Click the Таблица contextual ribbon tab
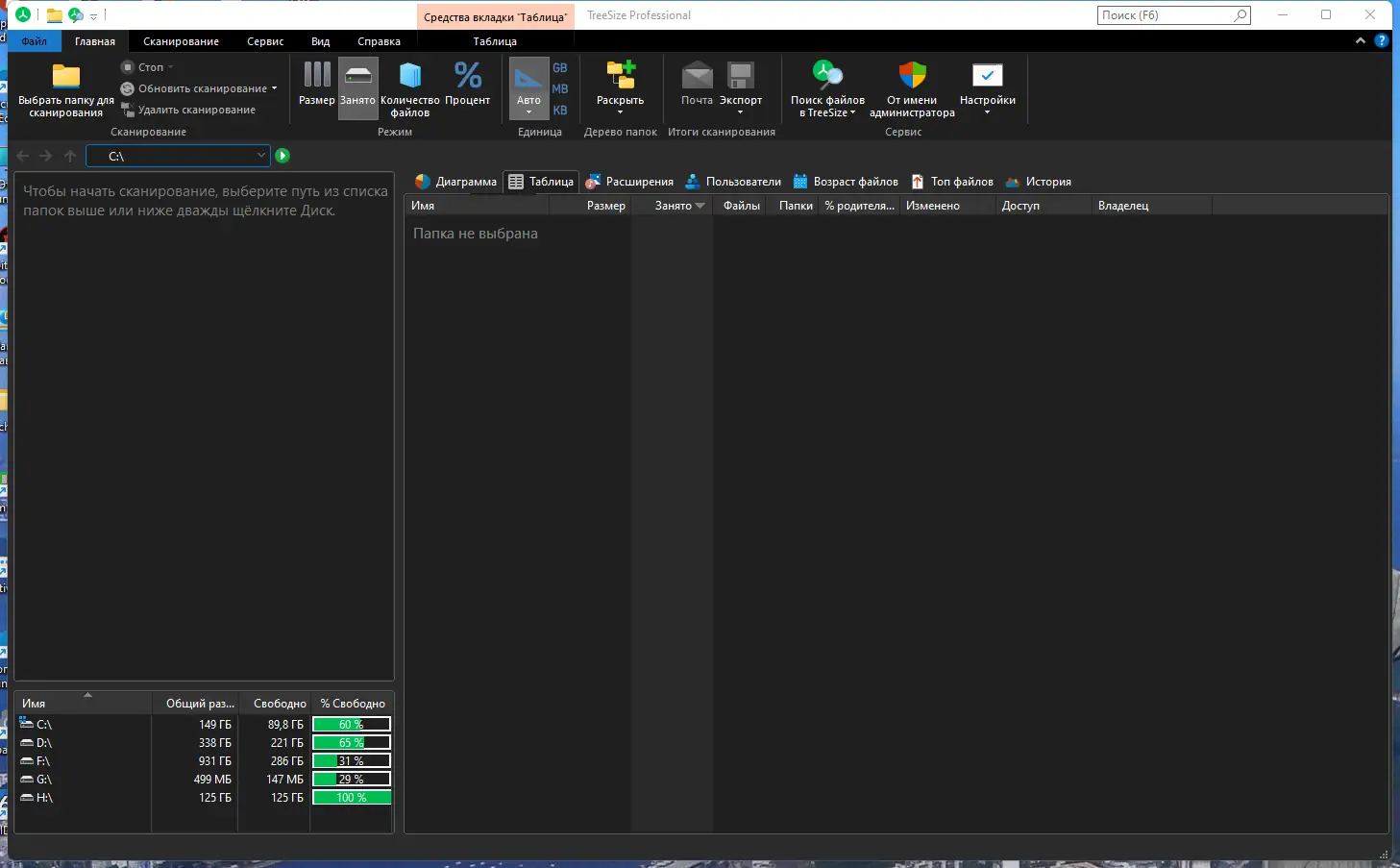1400x868 pixels. (x=495, y=41)
